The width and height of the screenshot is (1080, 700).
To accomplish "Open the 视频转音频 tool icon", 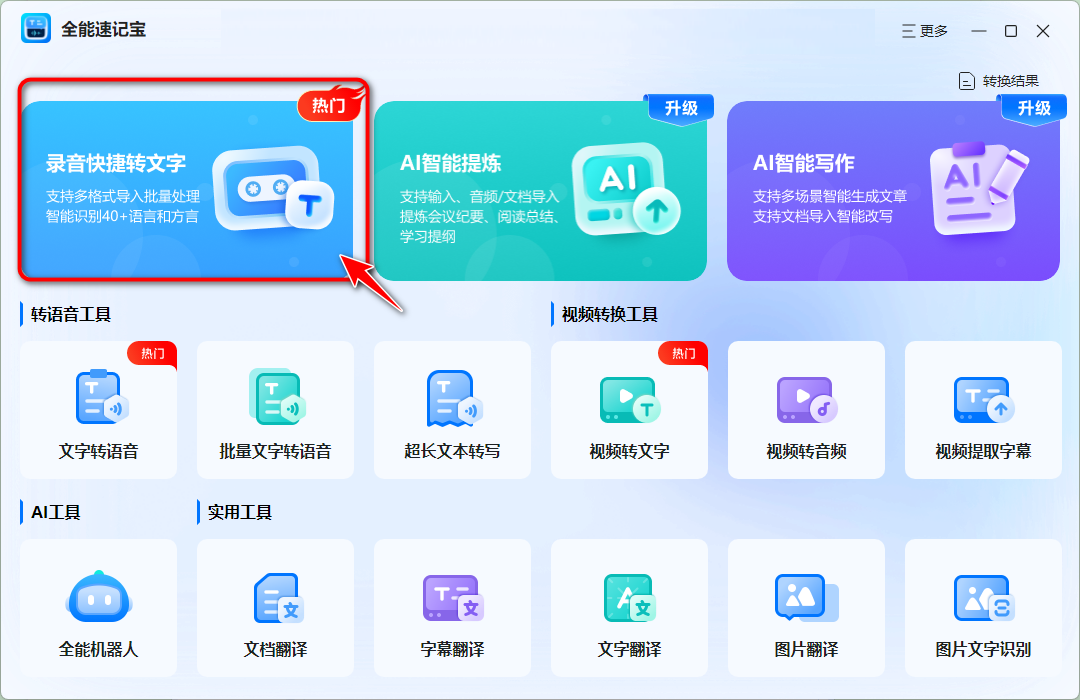I will coord(807,400).
